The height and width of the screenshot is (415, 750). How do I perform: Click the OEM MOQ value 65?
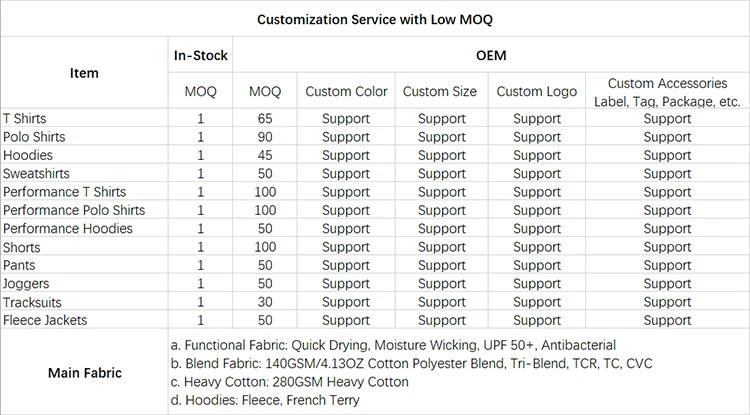265,119
